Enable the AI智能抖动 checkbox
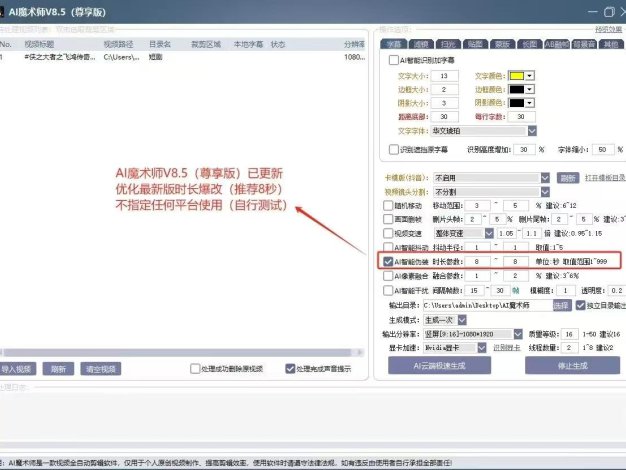Screen dimensions: 626x470 [388, 247]
